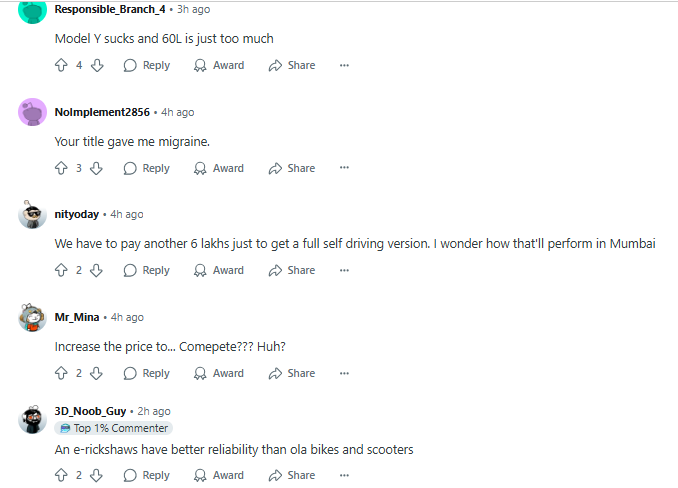Image resolution: width=678 pixels, height=488 pixels.
Task: Expand more options on nityoday's comment
Action: coord(344,271)
